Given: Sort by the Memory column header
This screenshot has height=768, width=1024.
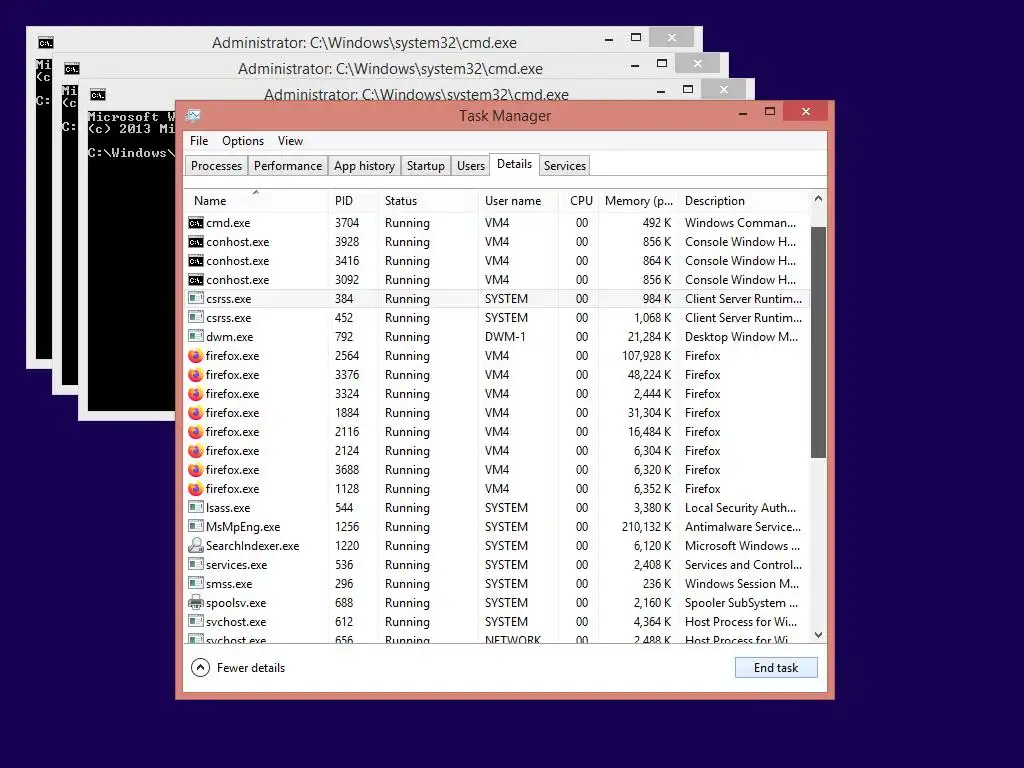Looking at the screenshot, I should click(638, 200).
